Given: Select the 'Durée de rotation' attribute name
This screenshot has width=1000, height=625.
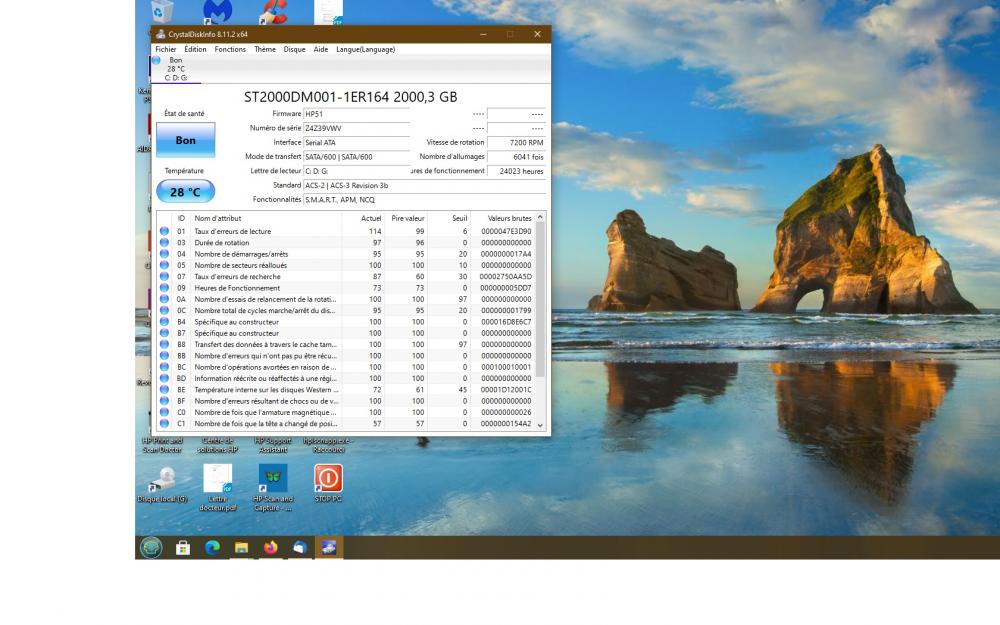Looking at the screenshot, I should [222, 243].
